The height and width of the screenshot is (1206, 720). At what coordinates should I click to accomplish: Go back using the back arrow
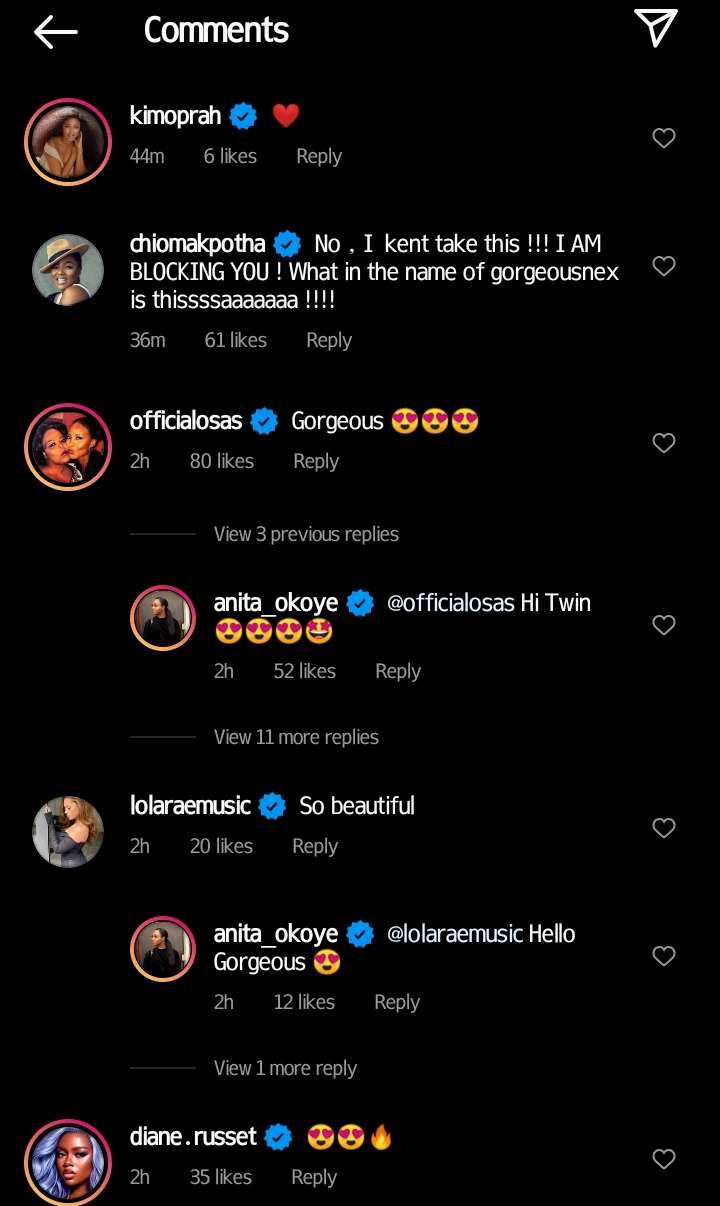(55, 31)
